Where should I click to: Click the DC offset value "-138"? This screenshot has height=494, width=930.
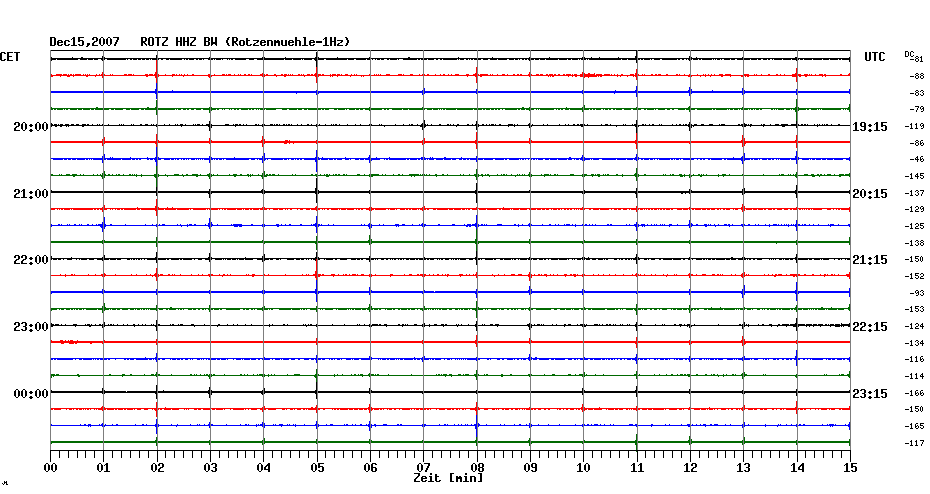click(915, 243)
